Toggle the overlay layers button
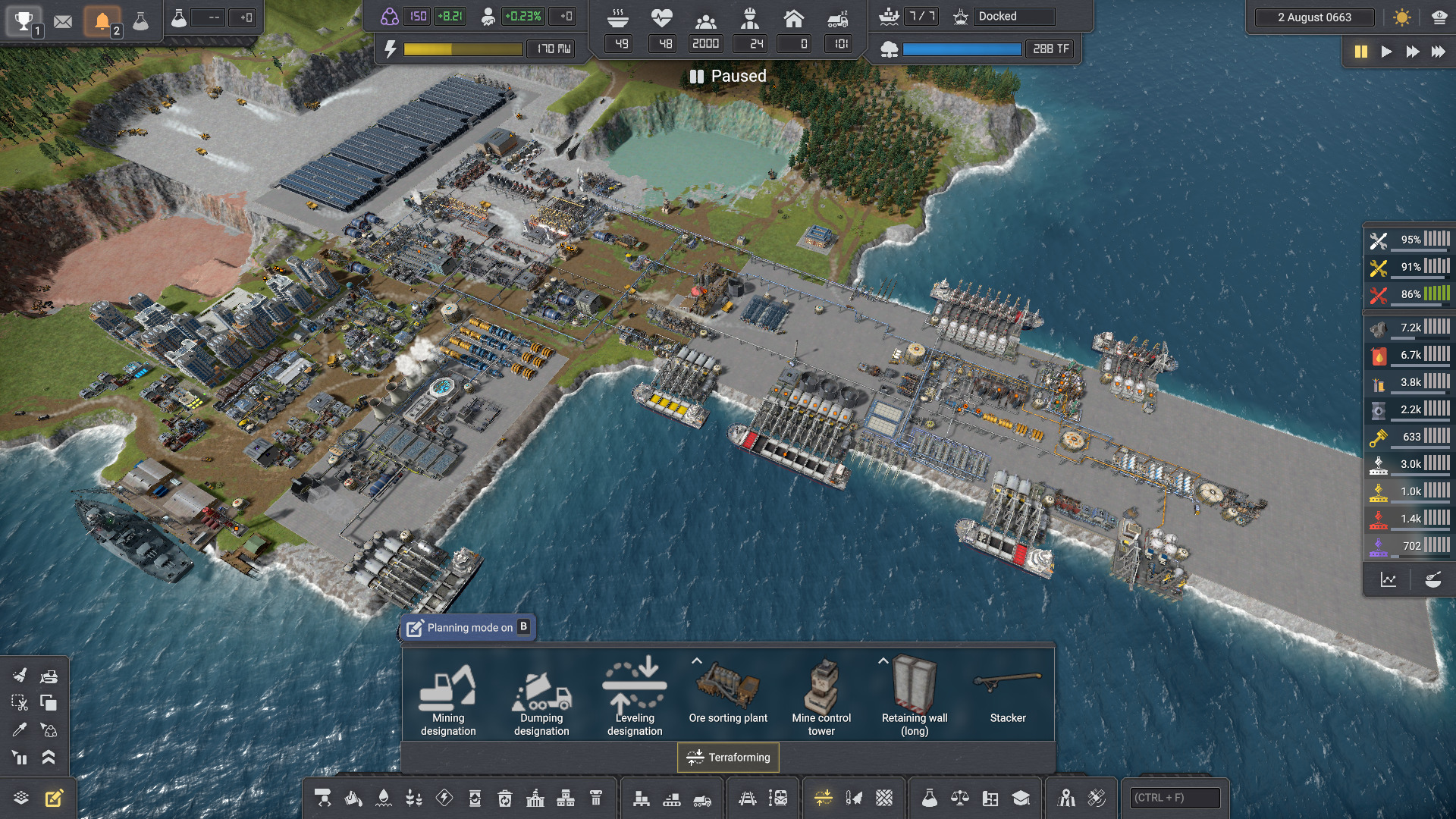 point(21,798)
